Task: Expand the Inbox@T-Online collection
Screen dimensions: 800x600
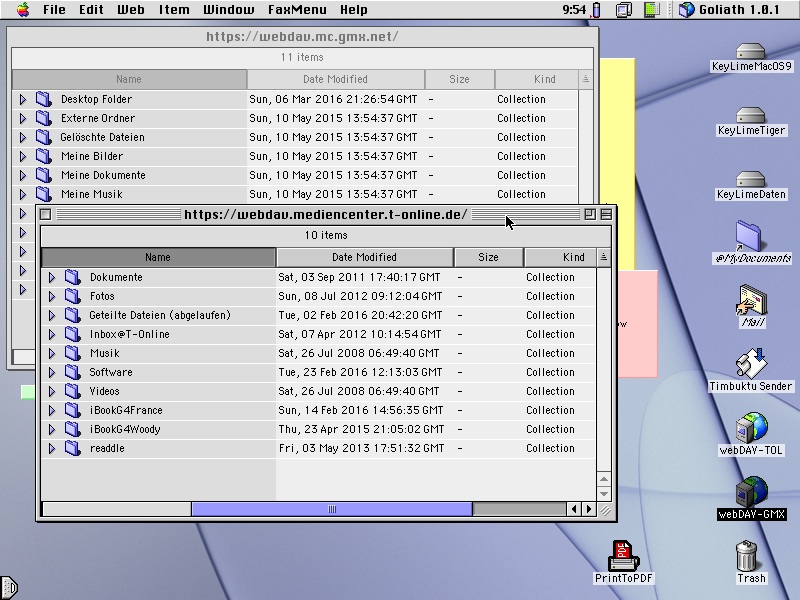Action: pyautogui.click(x=52, y=334)
